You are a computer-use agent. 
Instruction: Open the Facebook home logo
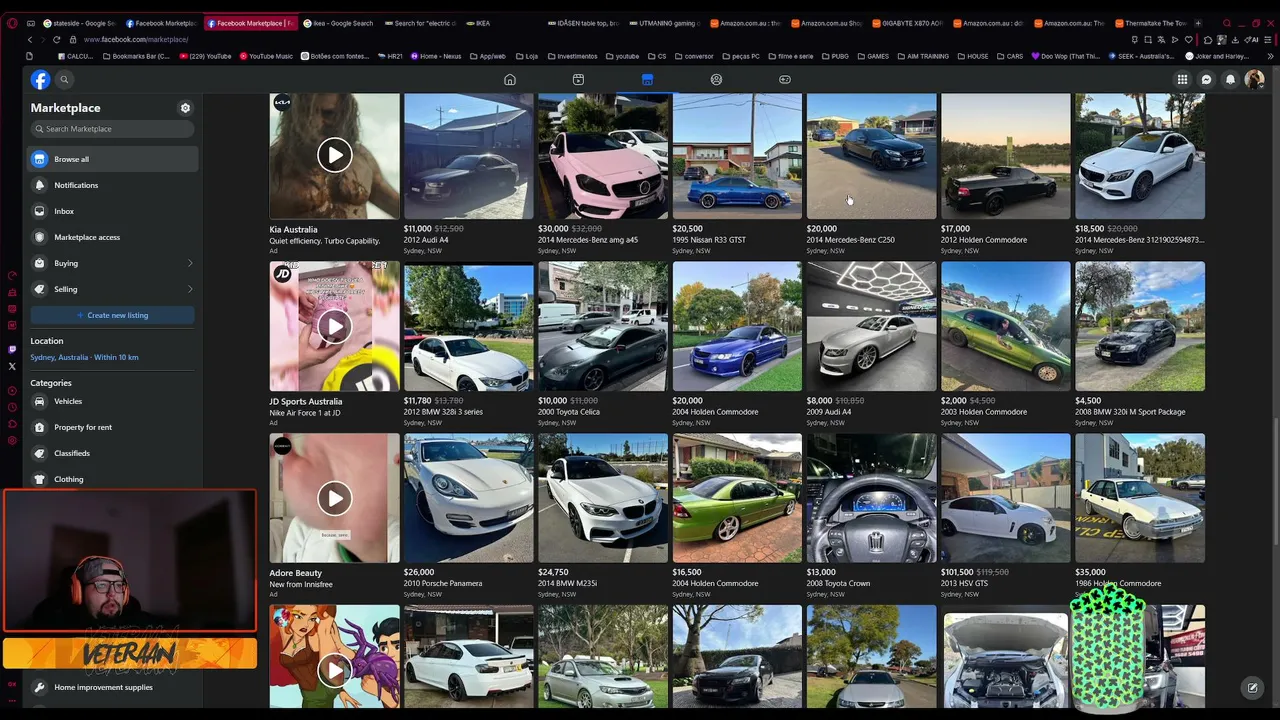[x=40, y=80]
